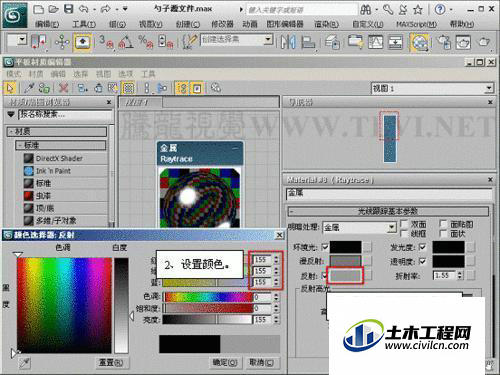Open the 修改器 modifiers menu
Screen dimensions: 500x375
222,24
